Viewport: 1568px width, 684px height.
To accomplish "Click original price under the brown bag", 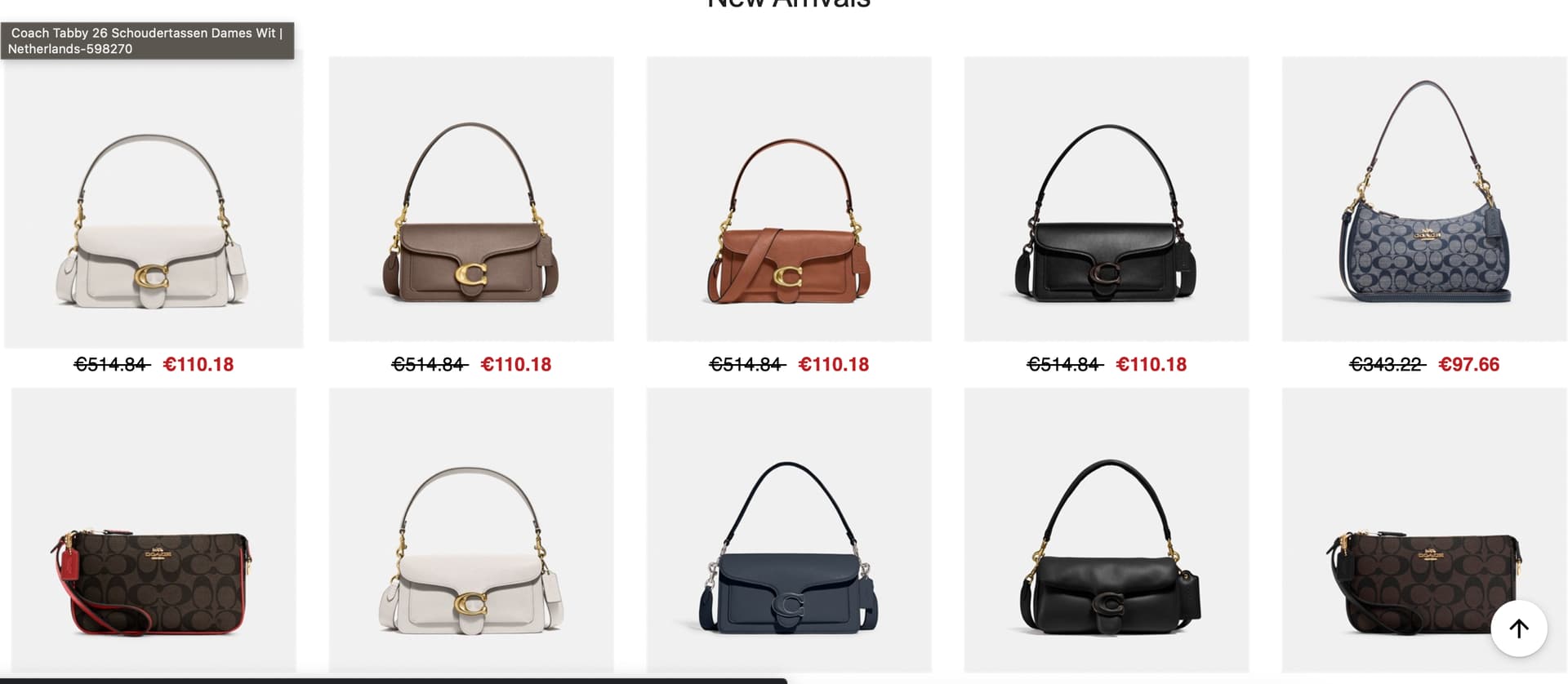I will [x=430, y=364].
